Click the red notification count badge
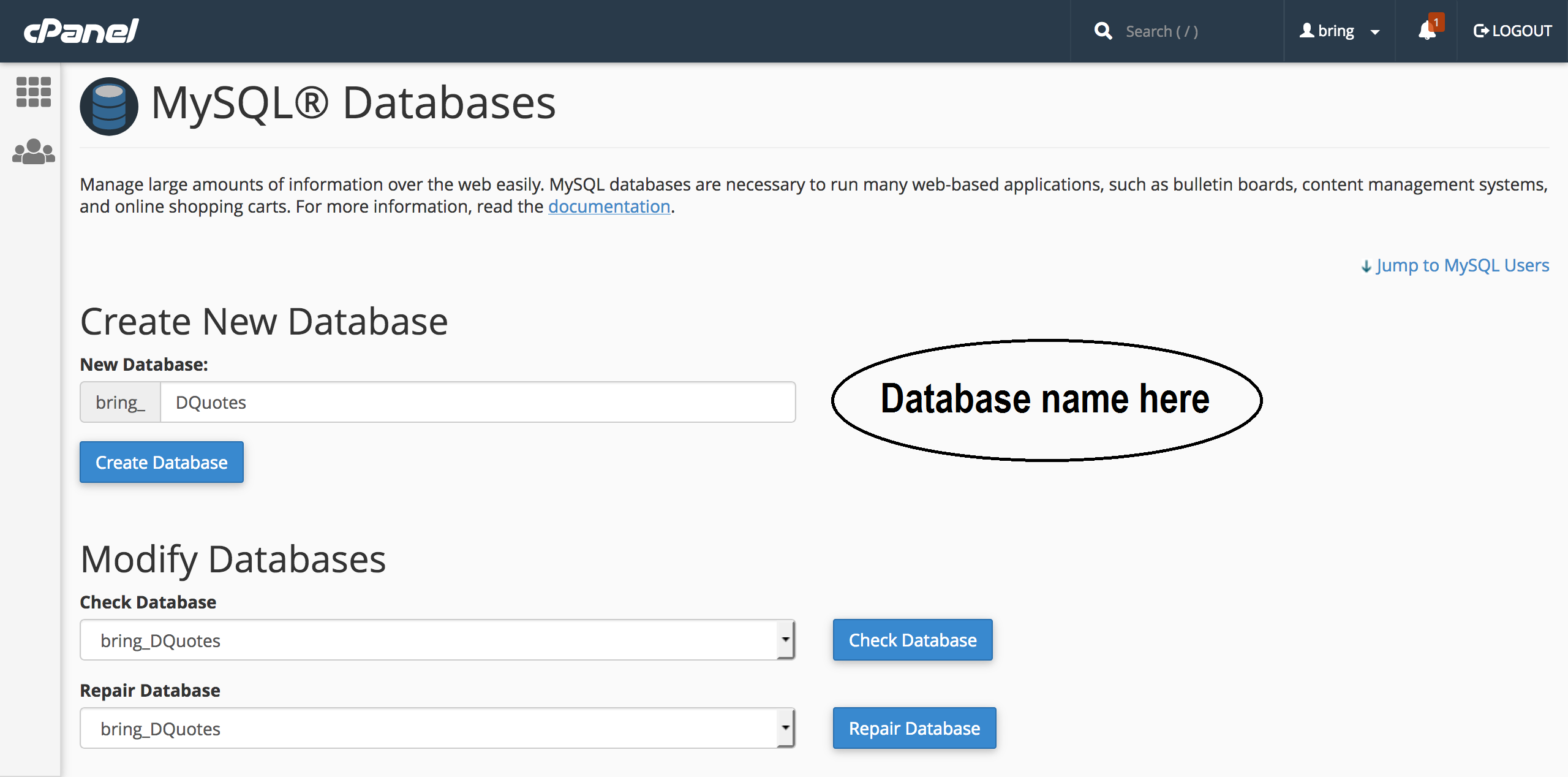 [1436, 22]
